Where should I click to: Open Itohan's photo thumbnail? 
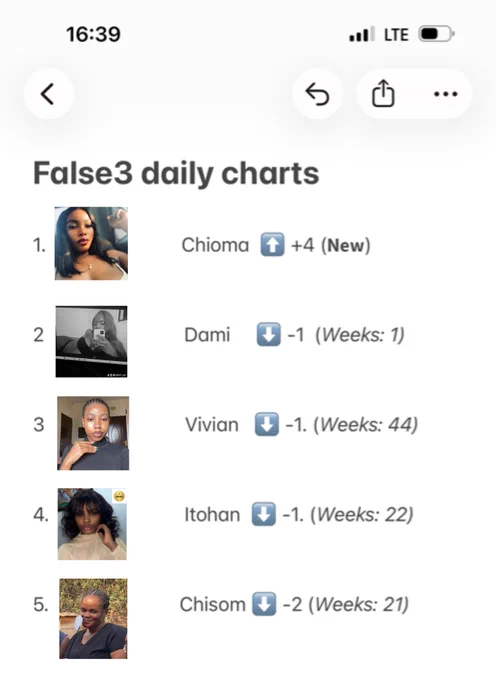click(x=92, y=524)
